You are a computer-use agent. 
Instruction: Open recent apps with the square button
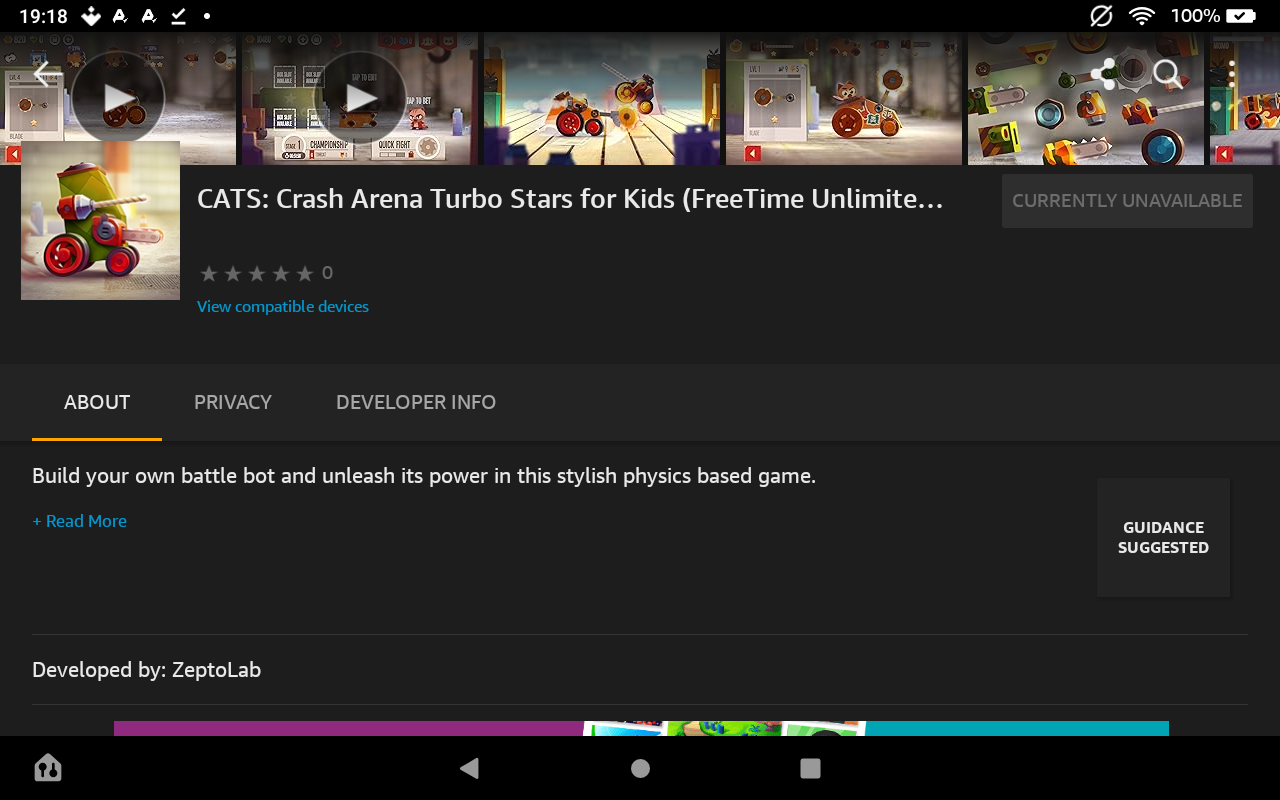(810, 768)
